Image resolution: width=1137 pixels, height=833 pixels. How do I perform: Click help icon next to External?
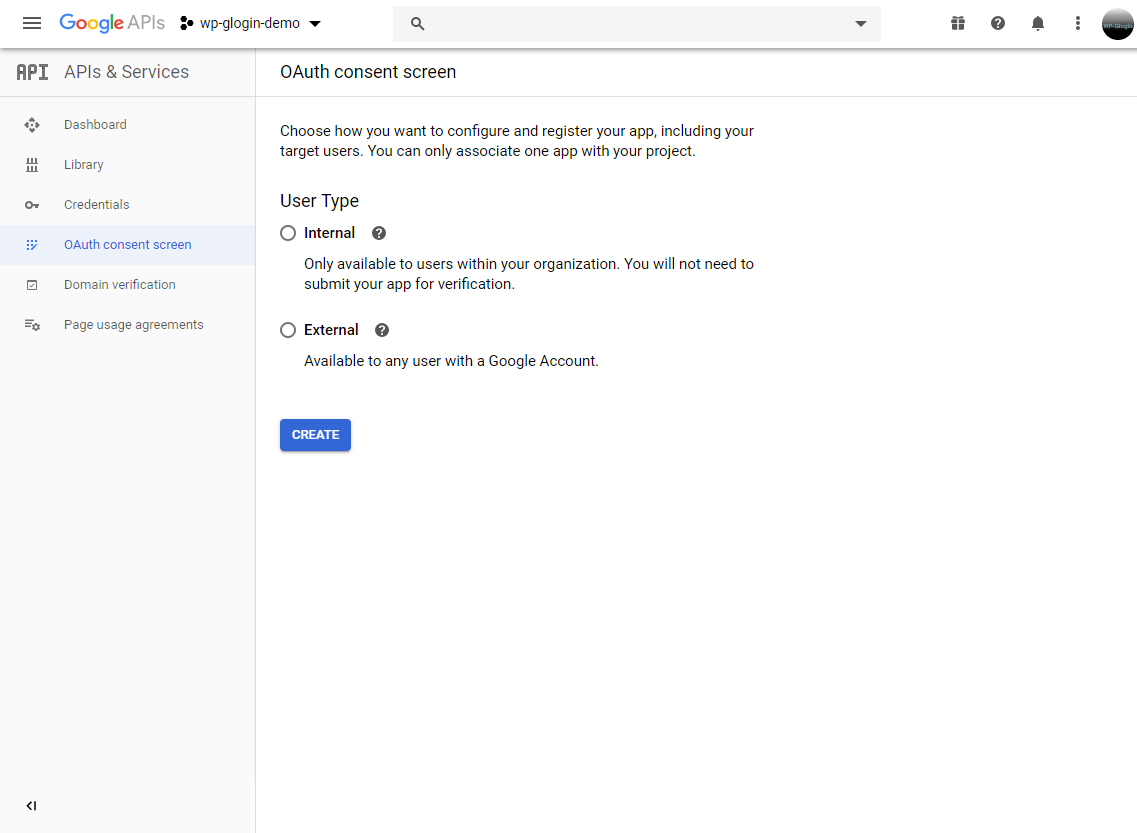tap(382, 330)
